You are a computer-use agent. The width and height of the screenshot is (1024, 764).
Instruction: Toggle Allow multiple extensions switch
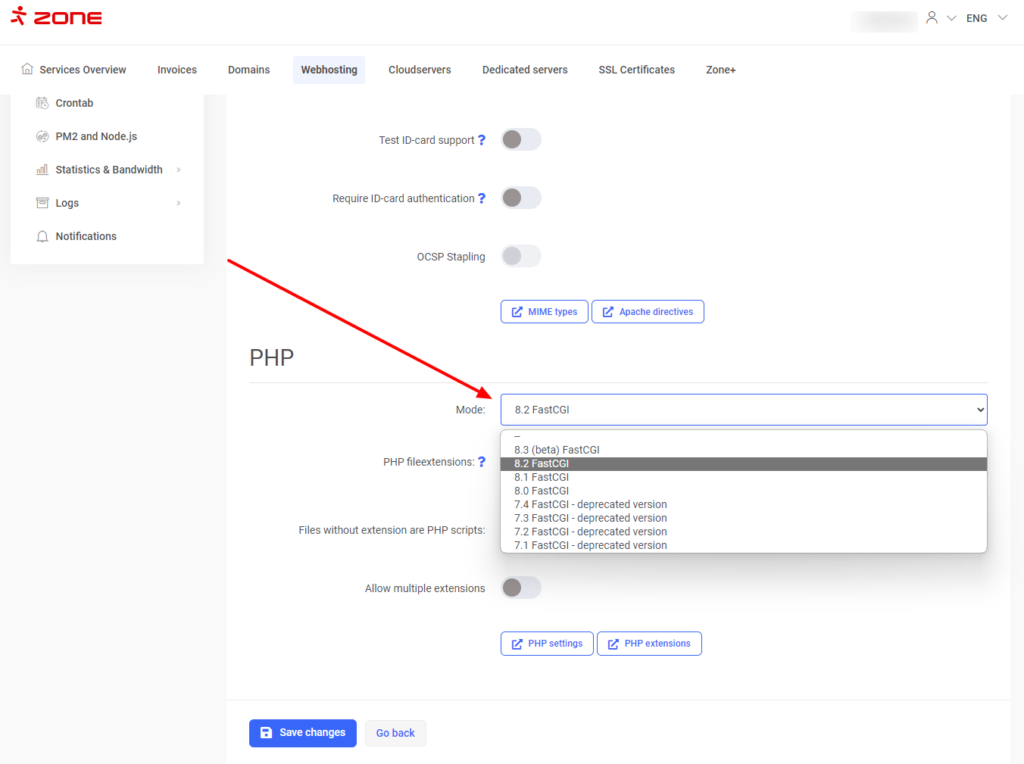tap(520, 588)
